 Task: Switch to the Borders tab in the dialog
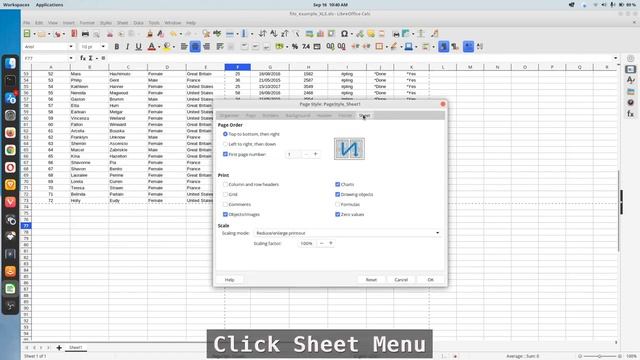(270, 116)
